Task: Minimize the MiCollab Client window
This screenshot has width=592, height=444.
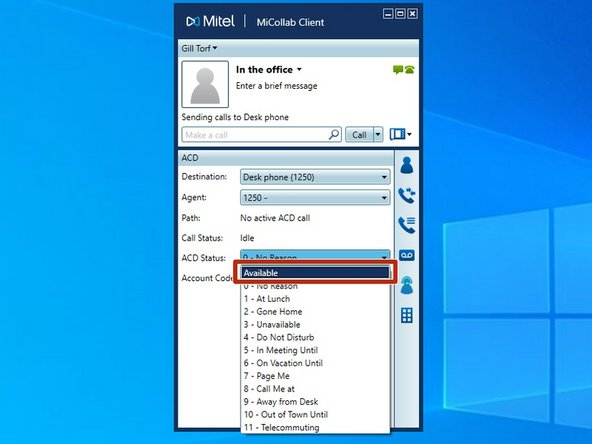Action: coord(388,14)
